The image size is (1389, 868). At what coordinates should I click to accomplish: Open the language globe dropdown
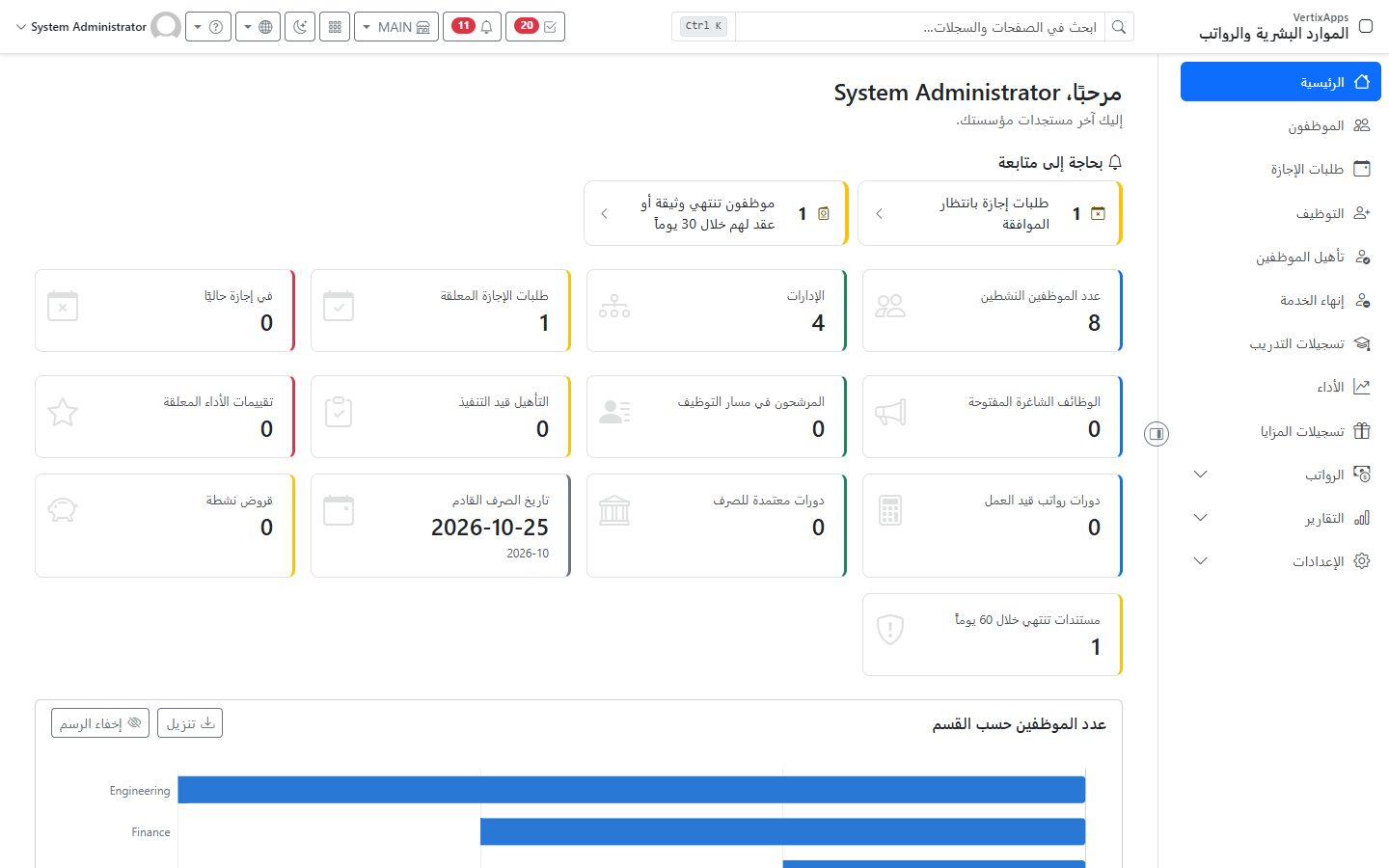tap(259, 27)
